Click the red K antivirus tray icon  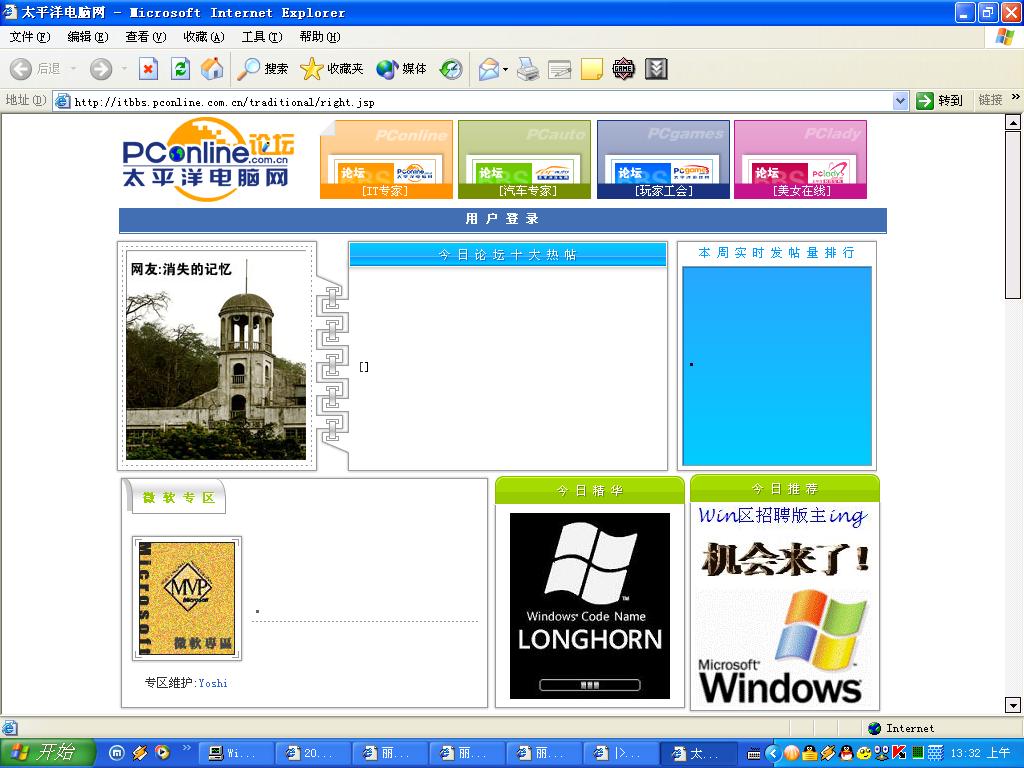(899, 753)
